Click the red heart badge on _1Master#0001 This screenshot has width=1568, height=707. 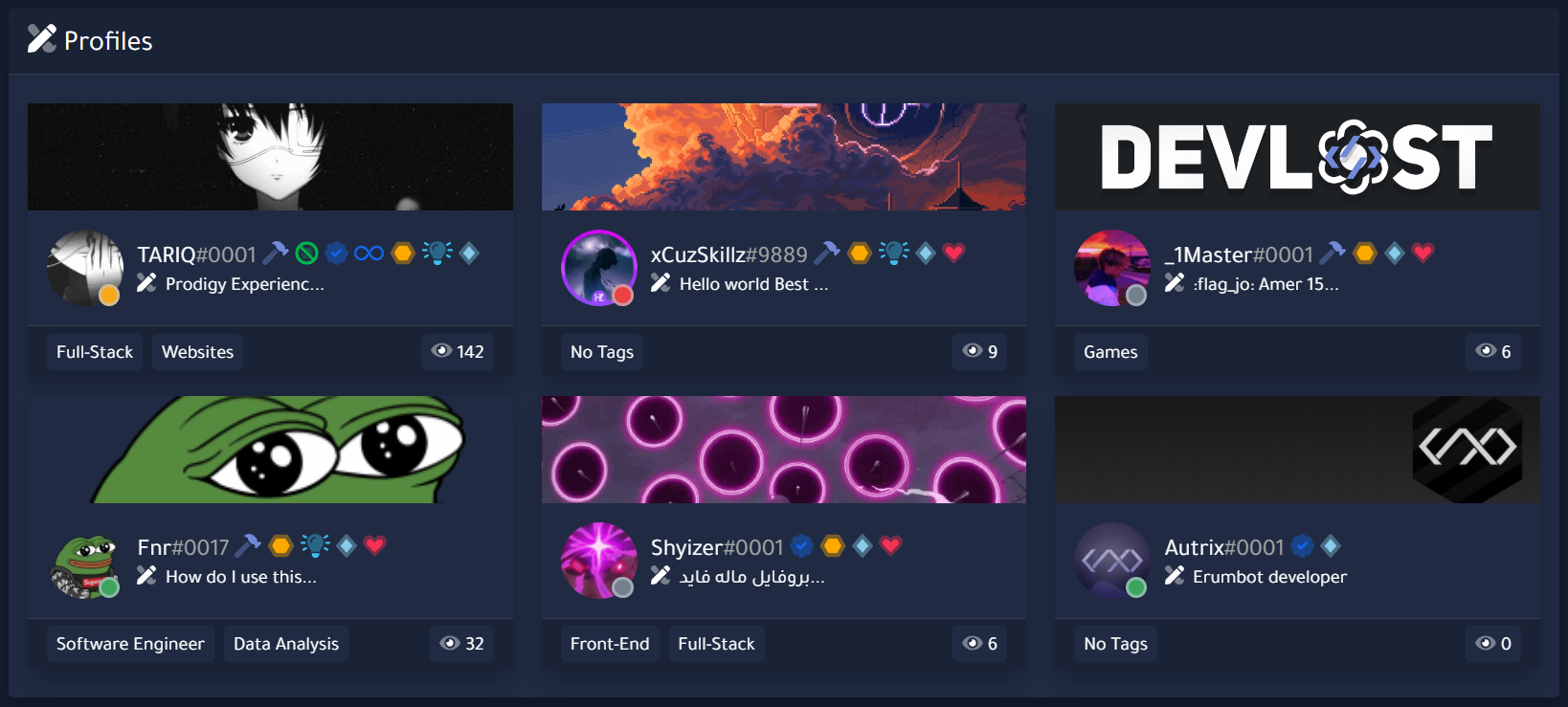1422,253
